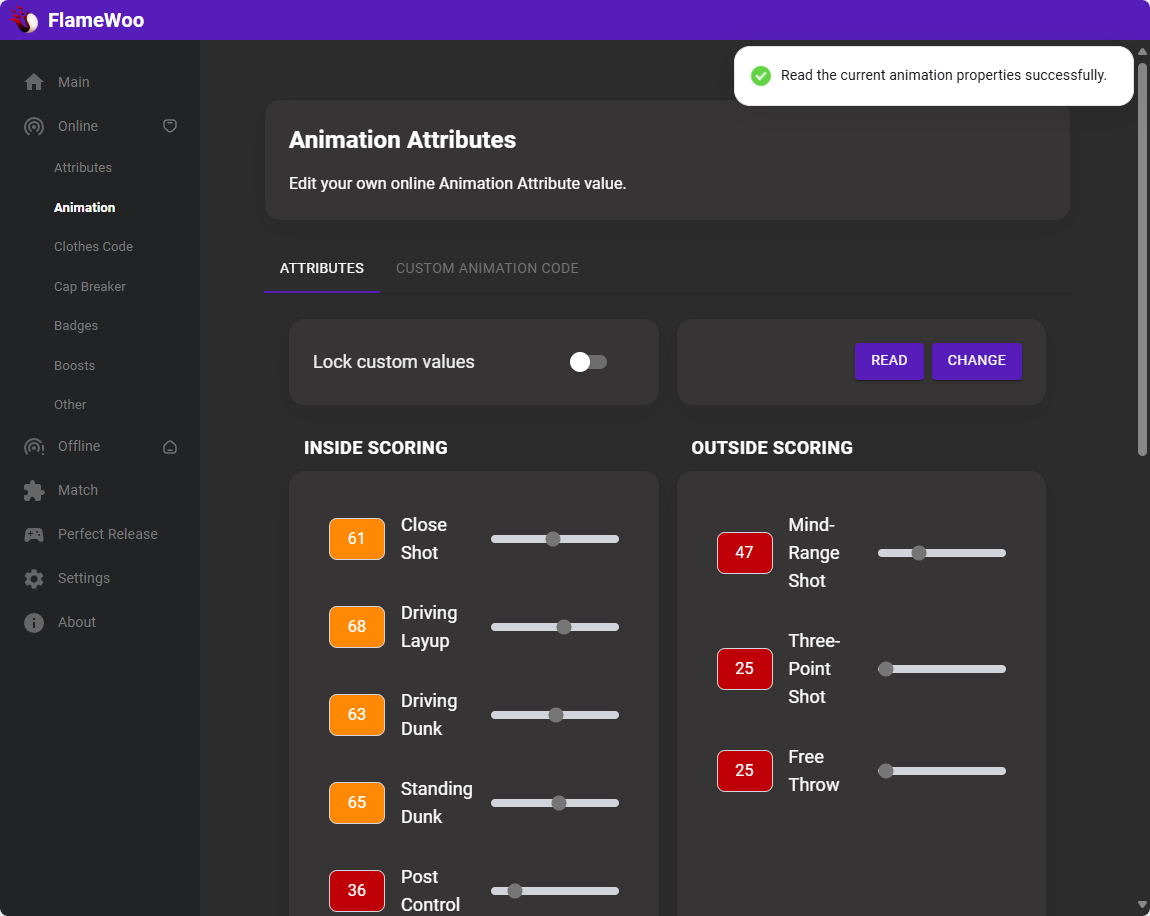The height and width of the screenshot is (916, 1150).
Task: Toggle the Lock custom values switch
Action: pyautogui.click(x=587, y=362)
